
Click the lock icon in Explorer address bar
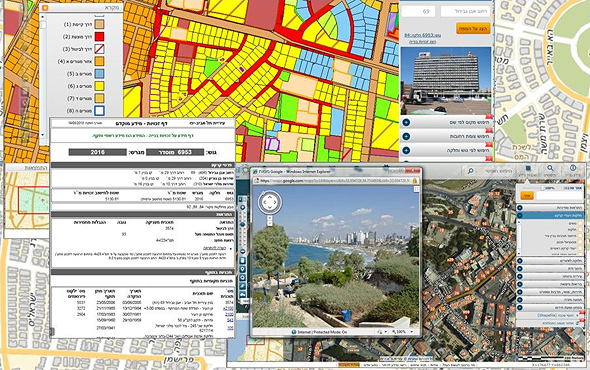(x=415, y=181)
